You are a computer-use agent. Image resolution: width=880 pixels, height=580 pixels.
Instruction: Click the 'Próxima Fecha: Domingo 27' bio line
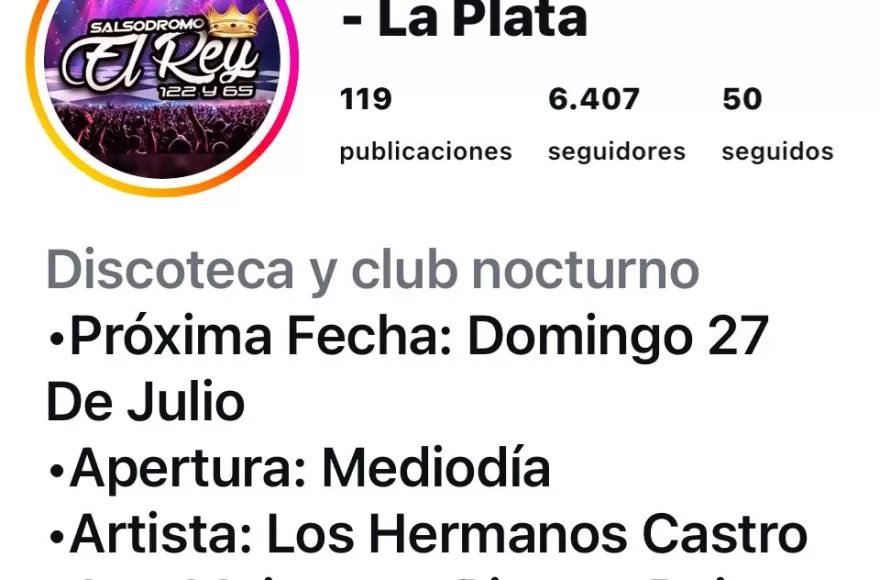409,337
